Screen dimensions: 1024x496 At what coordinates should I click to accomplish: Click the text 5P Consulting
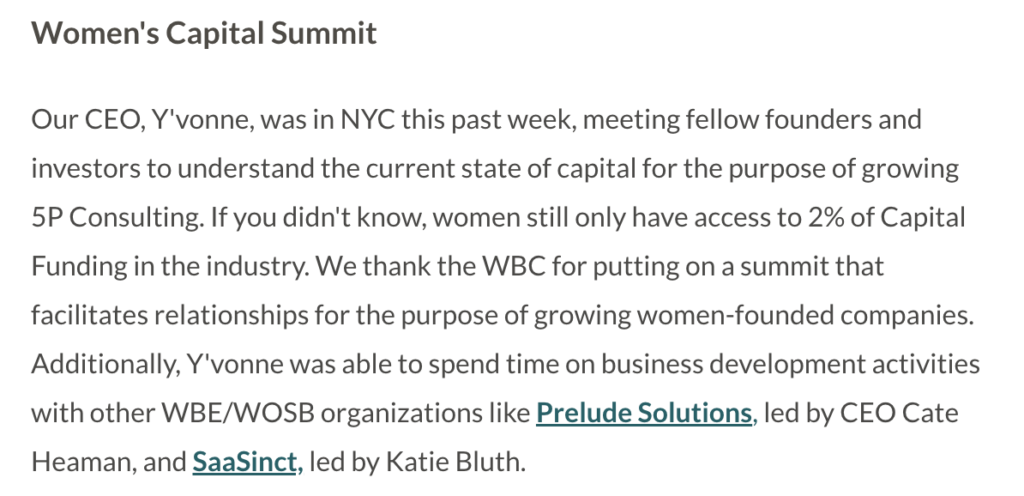click(x=118, y=219)
